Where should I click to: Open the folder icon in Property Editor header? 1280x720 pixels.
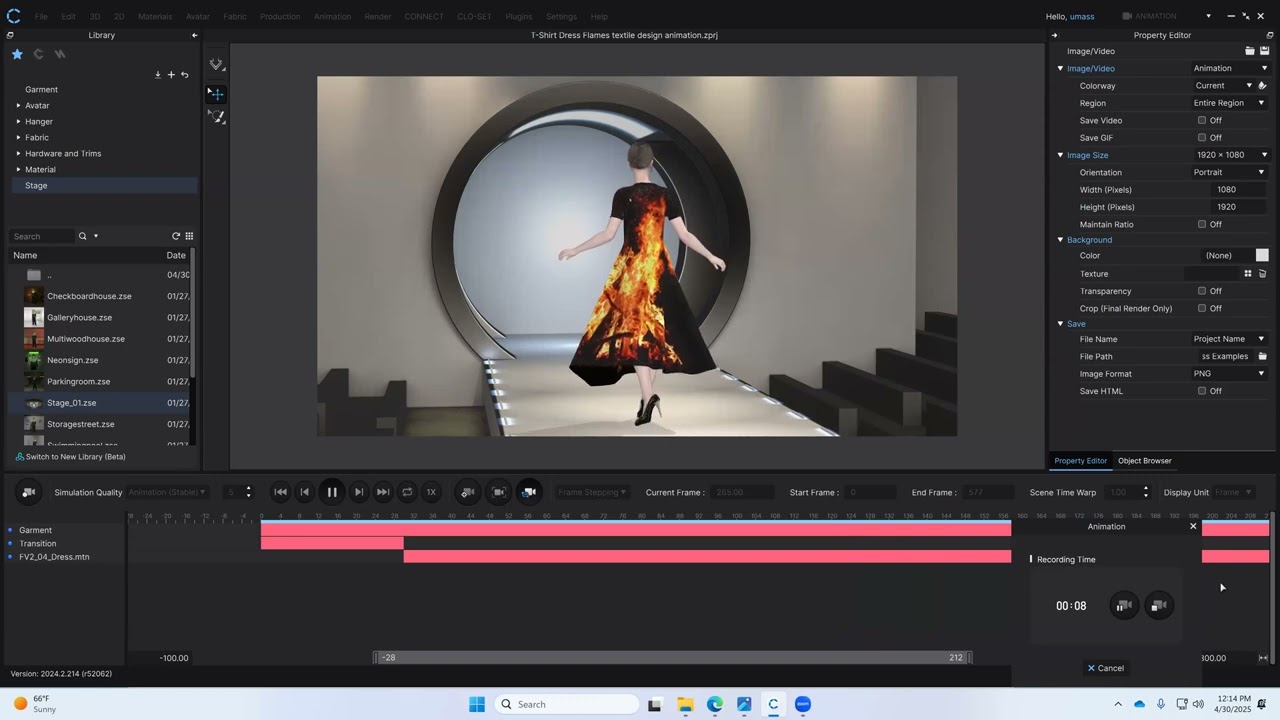pos(1250,51)
